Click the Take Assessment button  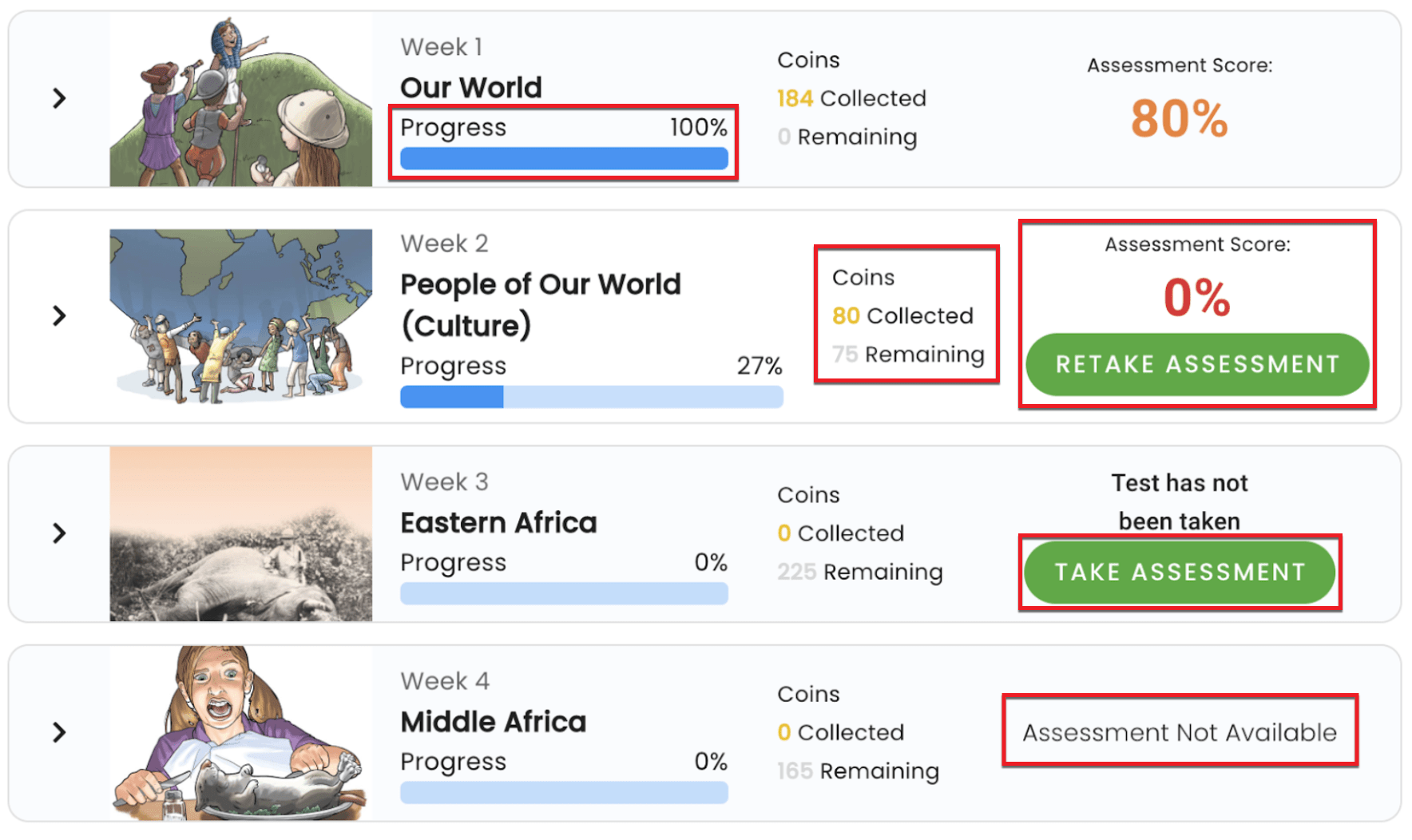[1180, 572]
